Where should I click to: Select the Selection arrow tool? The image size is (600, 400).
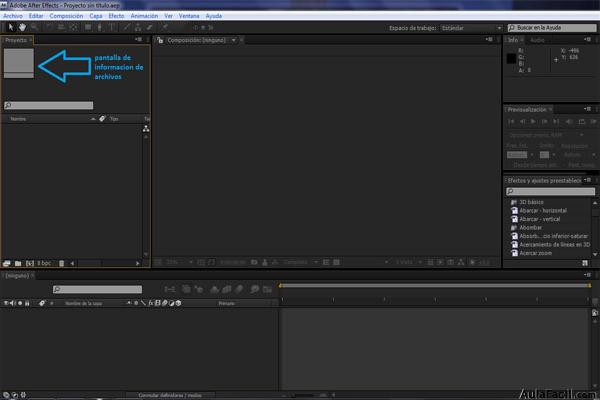[11, 27]
